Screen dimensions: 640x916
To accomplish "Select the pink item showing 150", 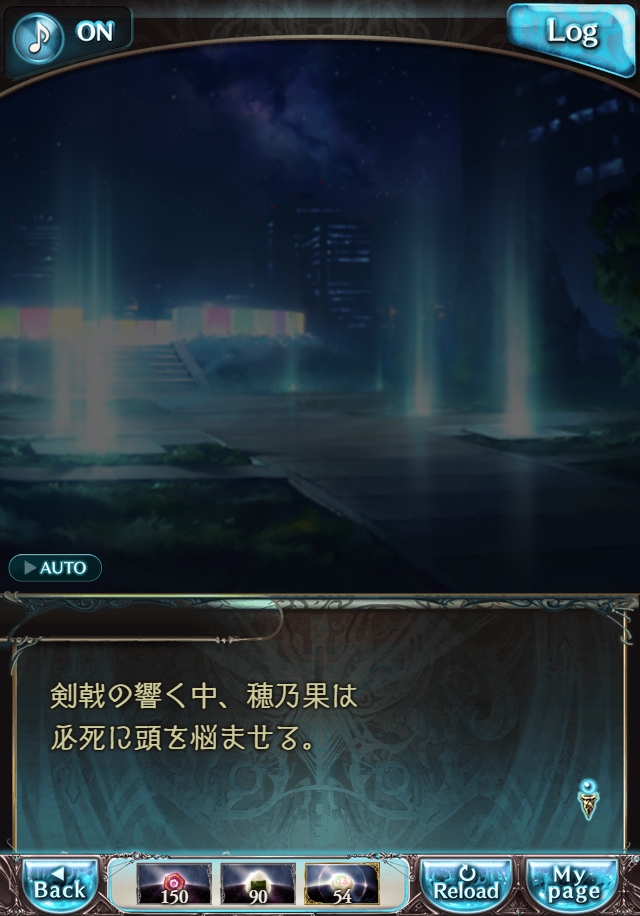I will pyautogui.click(x=174, y=883).
